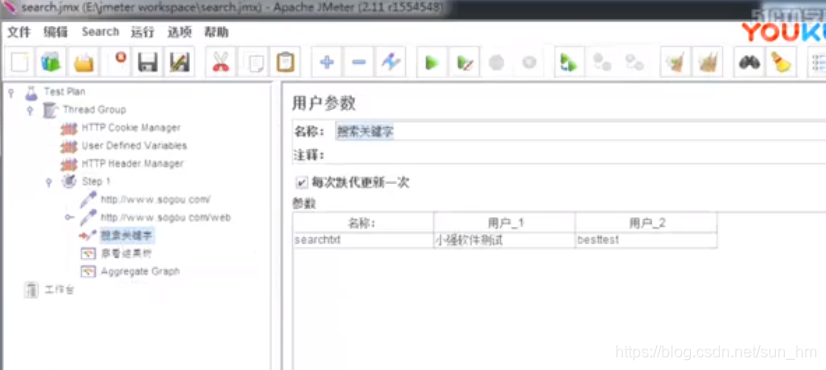Collapse all nodes with minus icon

tap(359, 63)
